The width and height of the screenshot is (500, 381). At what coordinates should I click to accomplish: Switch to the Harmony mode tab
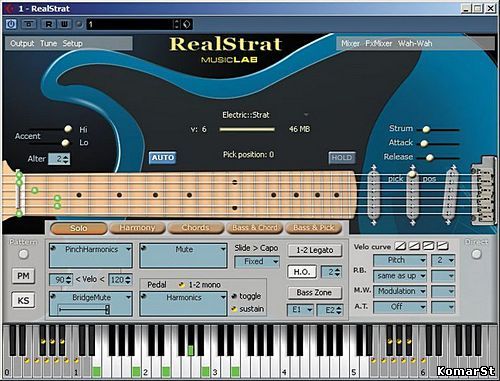tap(137, 228)
